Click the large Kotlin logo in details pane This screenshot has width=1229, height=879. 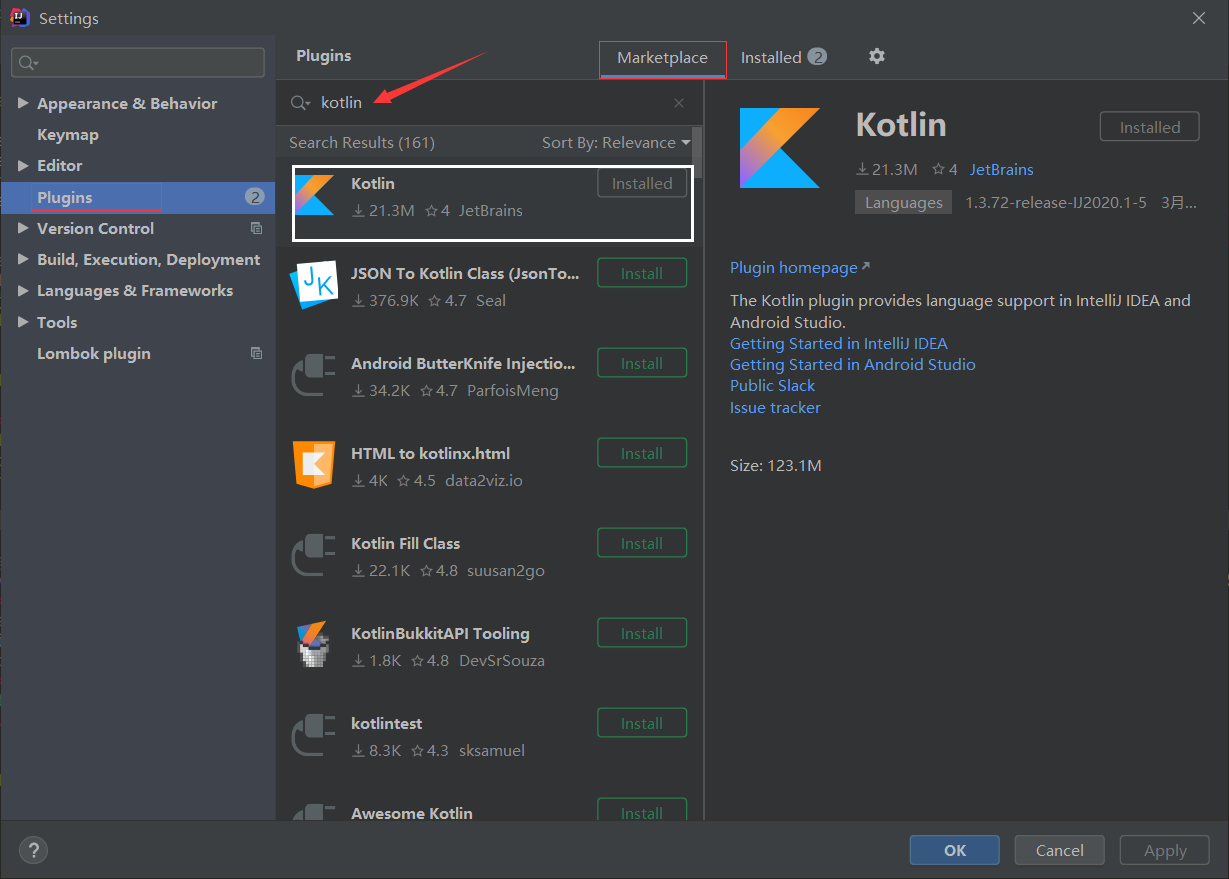click(782, 147)
